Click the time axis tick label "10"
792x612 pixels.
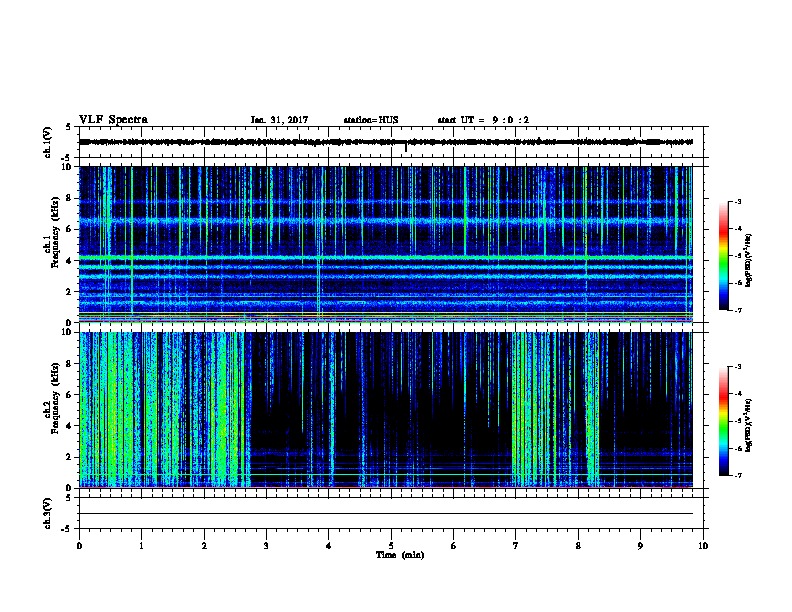(703, 546)
